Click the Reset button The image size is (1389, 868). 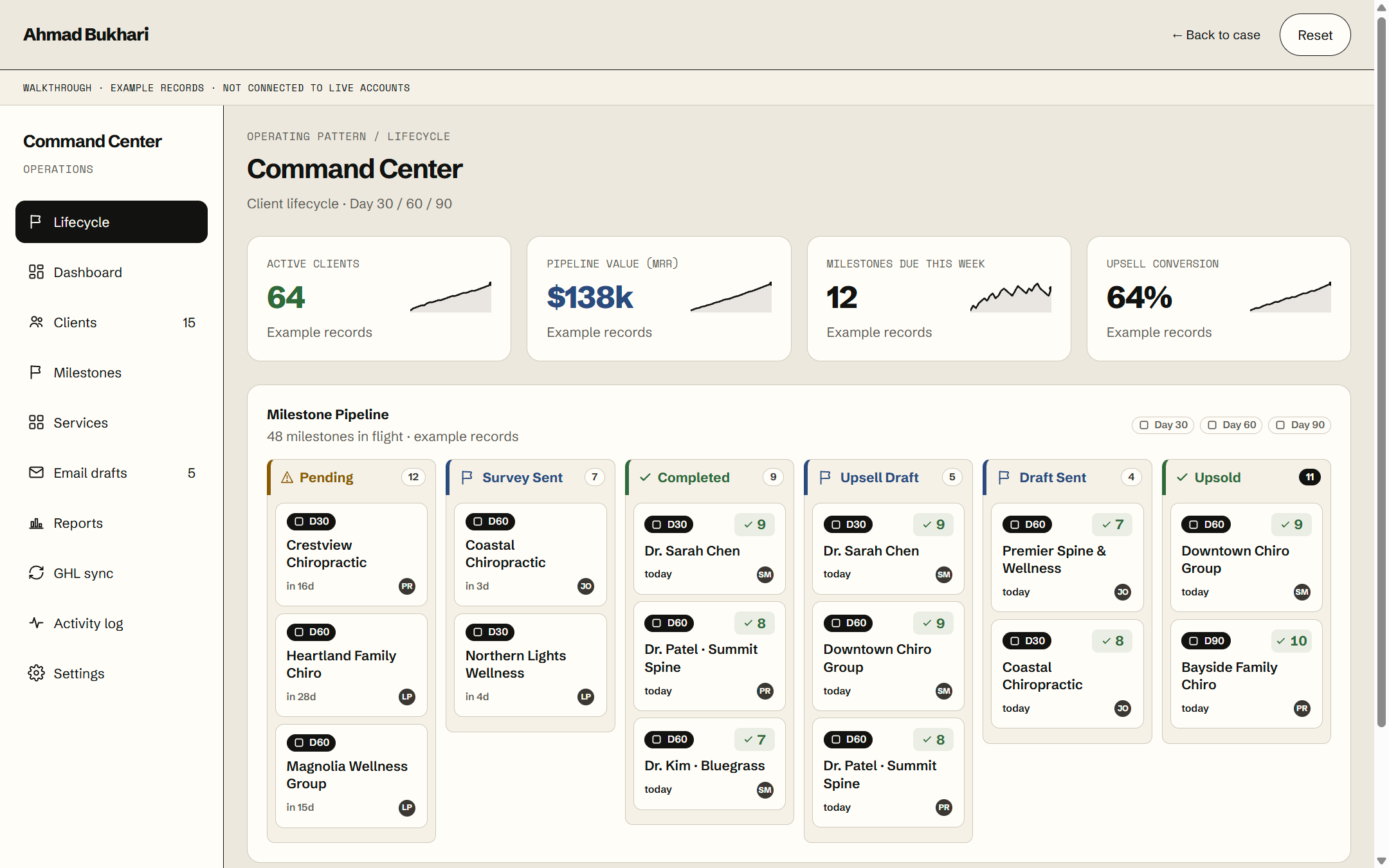1315,35
